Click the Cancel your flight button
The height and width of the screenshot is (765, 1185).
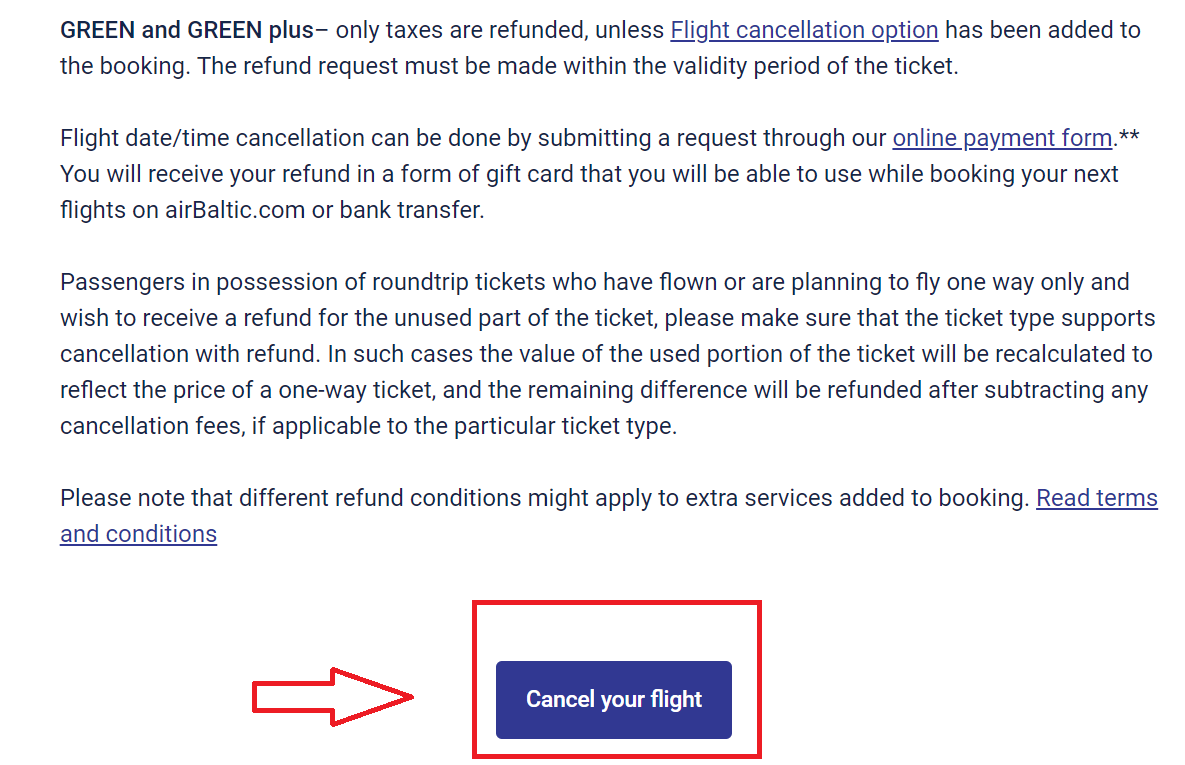click(614, 699)
